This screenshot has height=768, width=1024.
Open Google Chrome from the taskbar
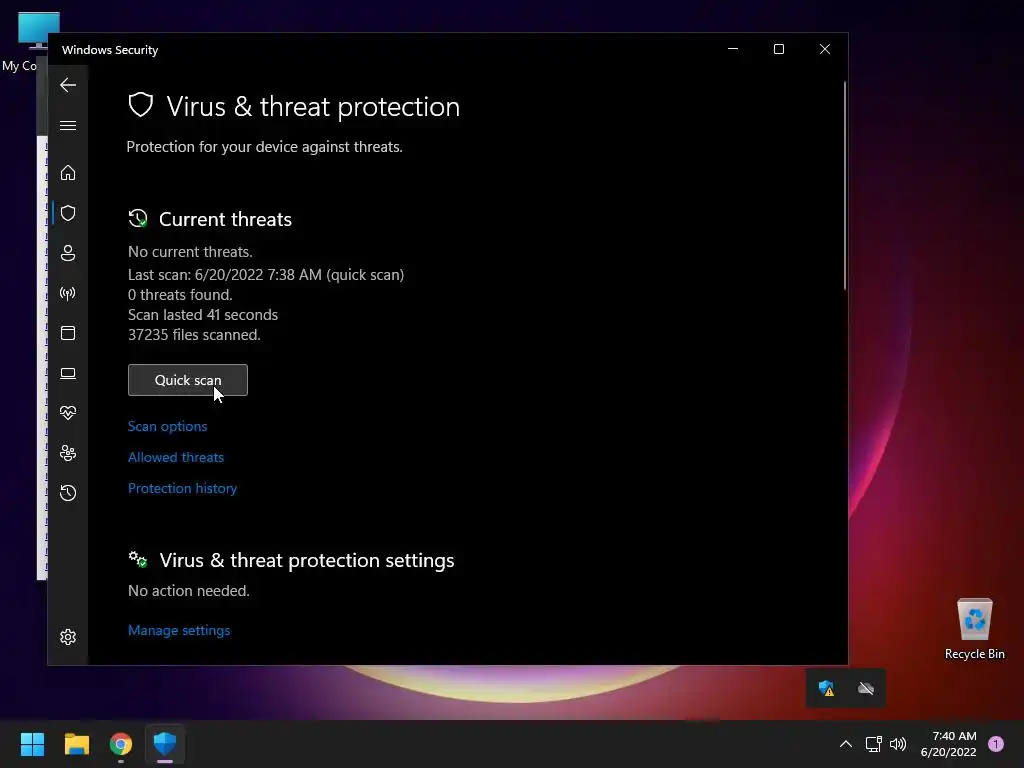[x=121, y=744]
